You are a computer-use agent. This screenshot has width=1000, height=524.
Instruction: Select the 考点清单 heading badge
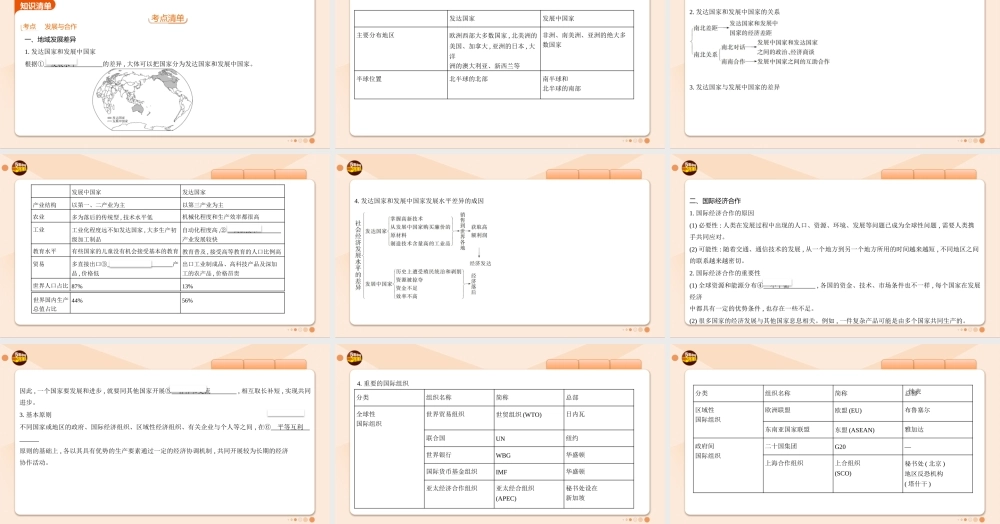[166, 19]
